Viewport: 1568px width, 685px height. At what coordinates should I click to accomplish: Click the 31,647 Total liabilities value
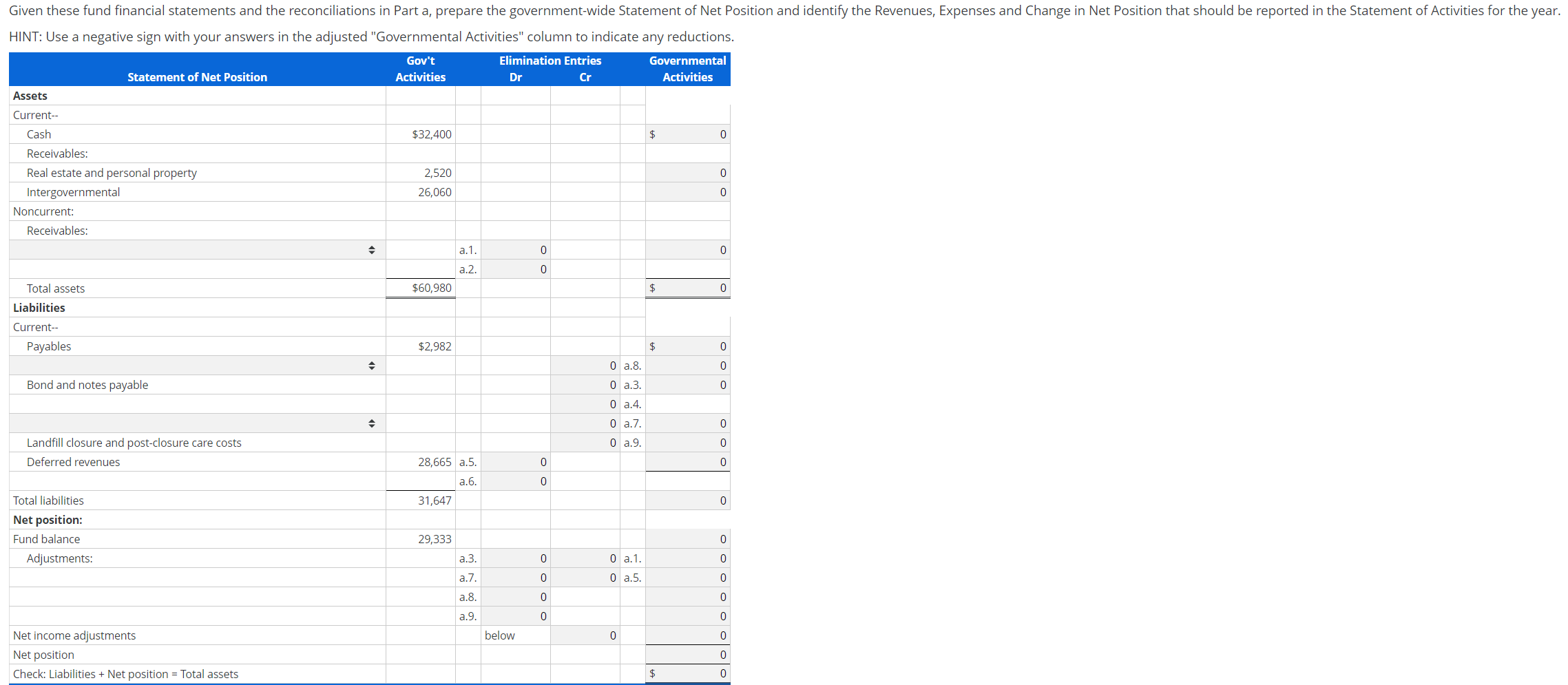435,500
